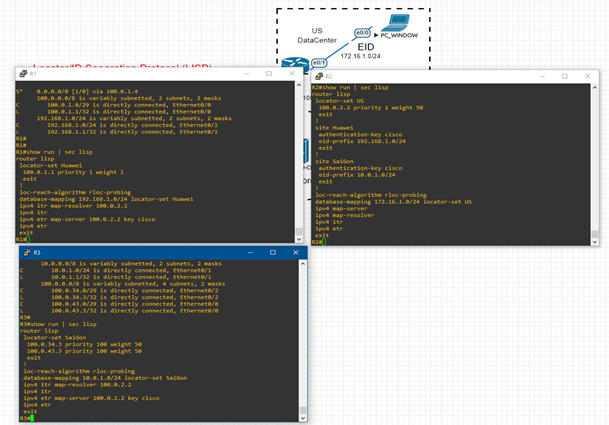Click the R2 window title text
The image size is (609, 425).
pos(329,76)
